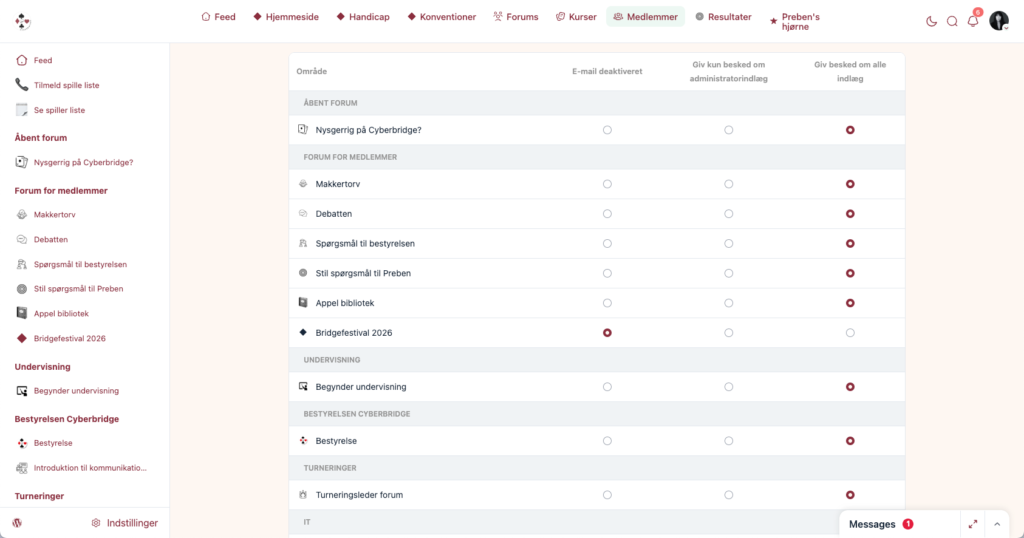Open the notifications bell
This screenshot has height=538, width=1024.
point(973,21)
